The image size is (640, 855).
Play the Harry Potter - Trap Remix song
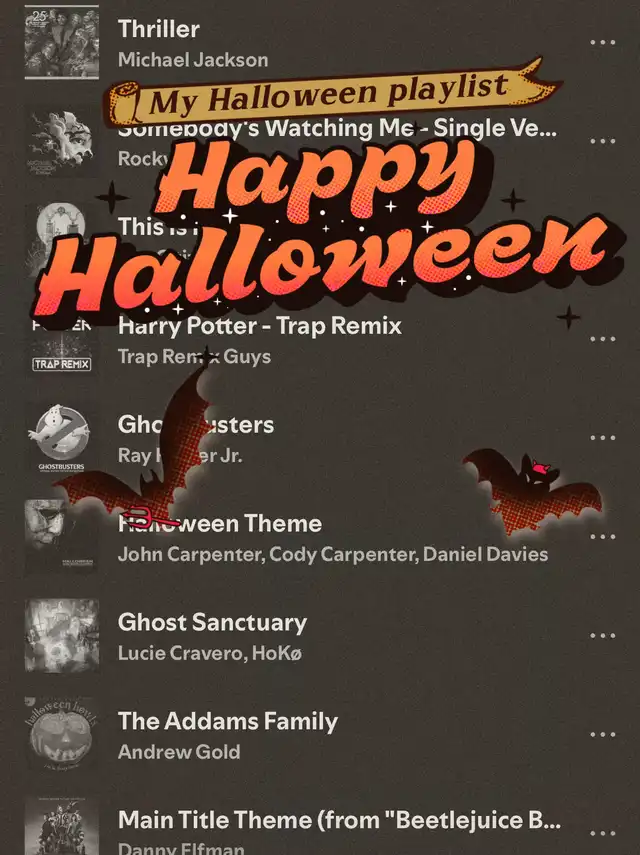click(259, 326)
